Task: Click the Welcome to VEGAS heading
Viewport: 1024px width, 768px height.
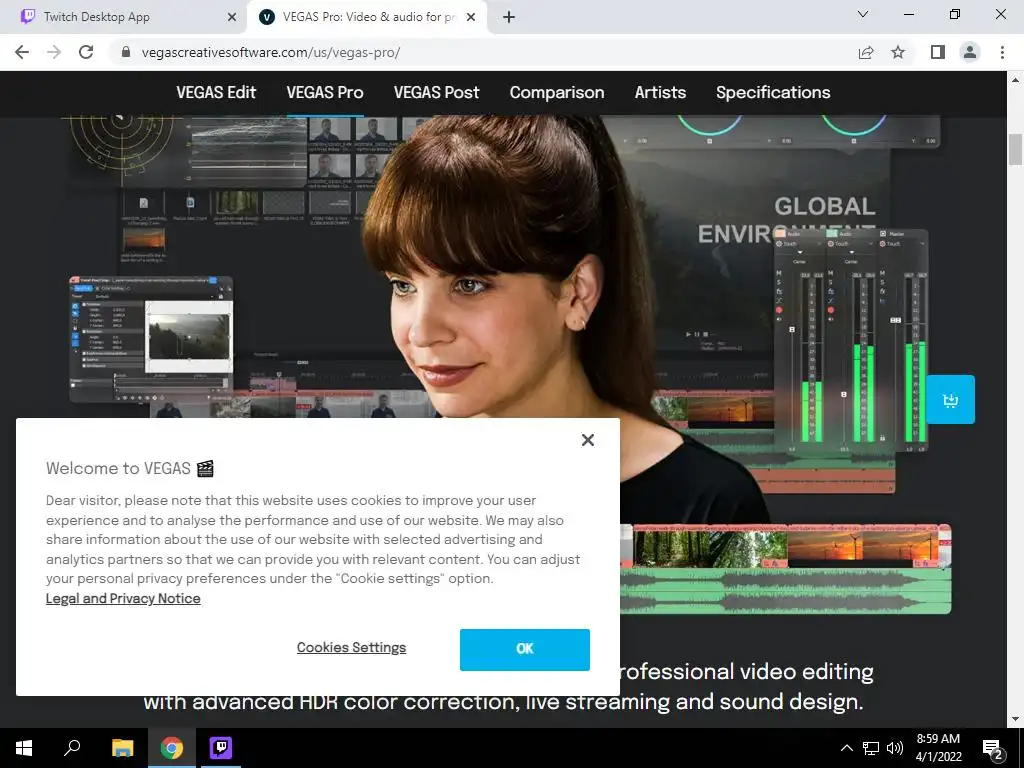Action: coord(130,469)
